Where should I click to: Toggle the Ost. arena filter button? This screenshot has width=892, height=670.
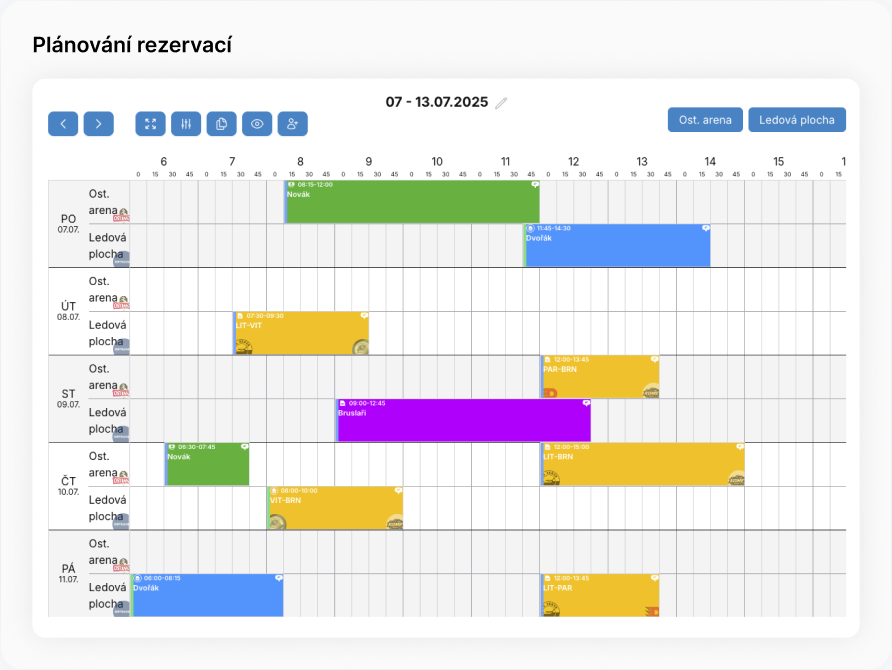(x=705, y=120)
